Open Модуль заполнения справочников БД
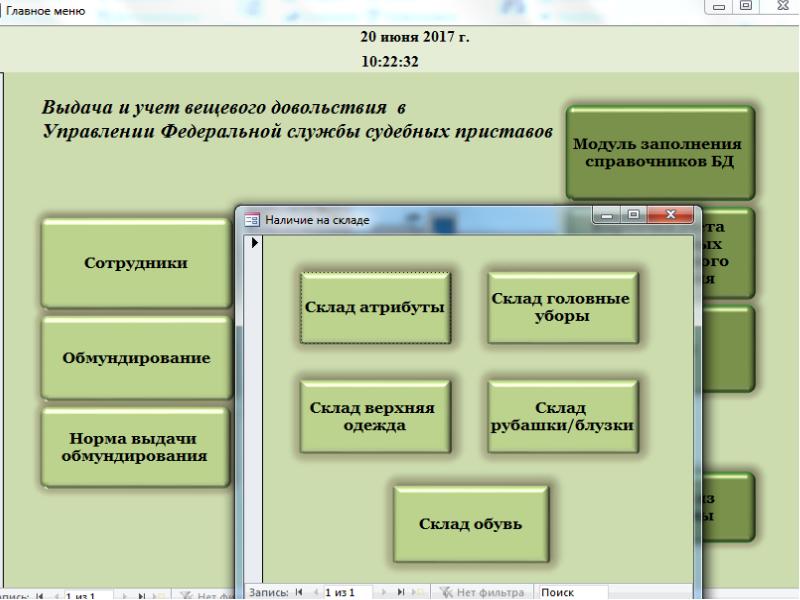The height and width of the screenshot is (600, 800). 660,152
